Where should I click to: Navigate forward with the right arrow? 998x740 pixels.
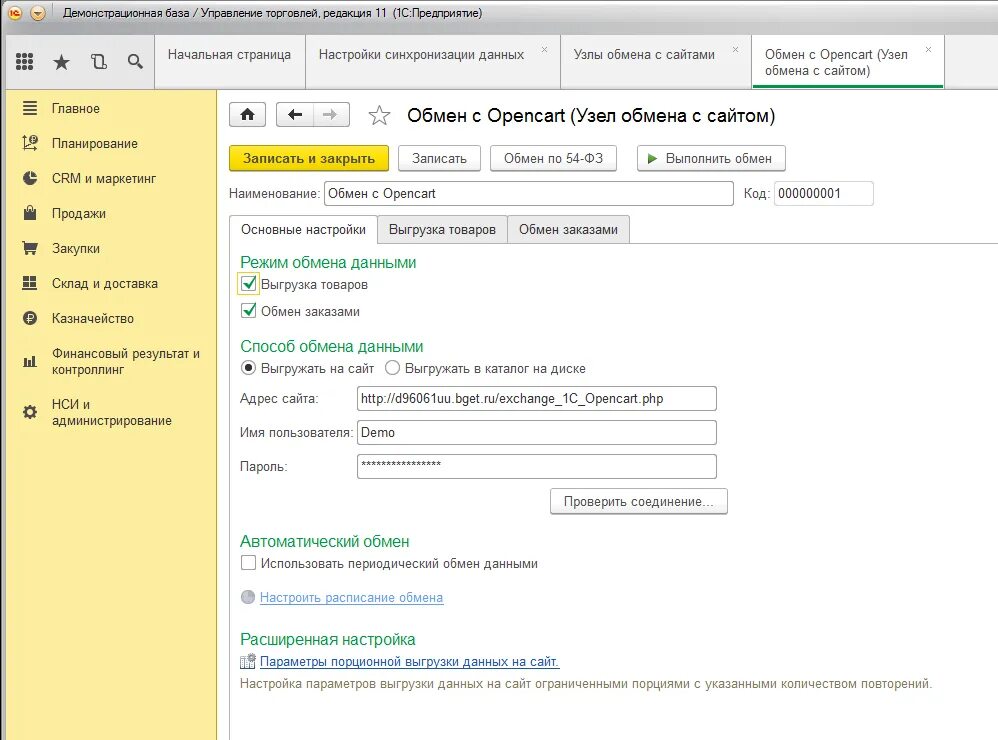(330, 115)
